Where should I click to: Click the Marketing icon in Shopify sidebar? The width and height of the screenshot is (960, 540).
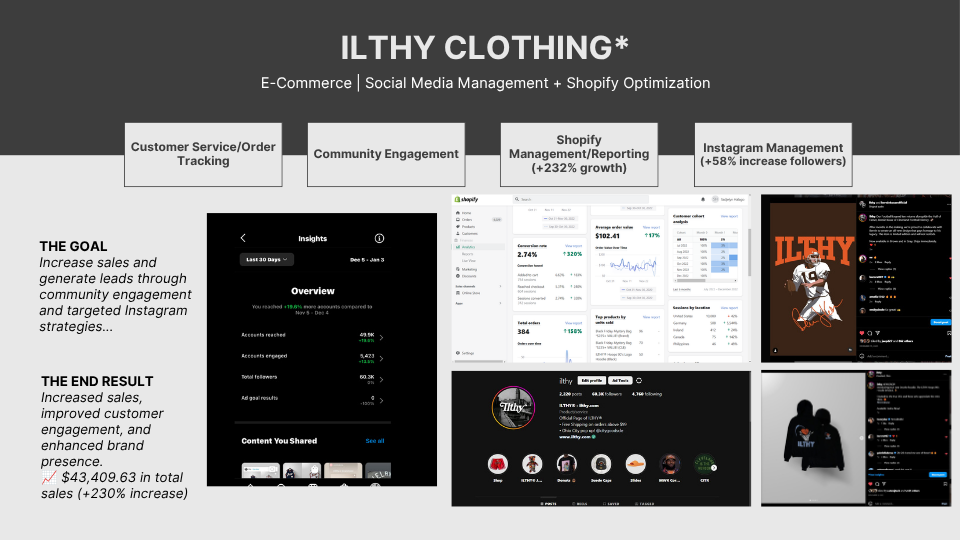(457, 269)
